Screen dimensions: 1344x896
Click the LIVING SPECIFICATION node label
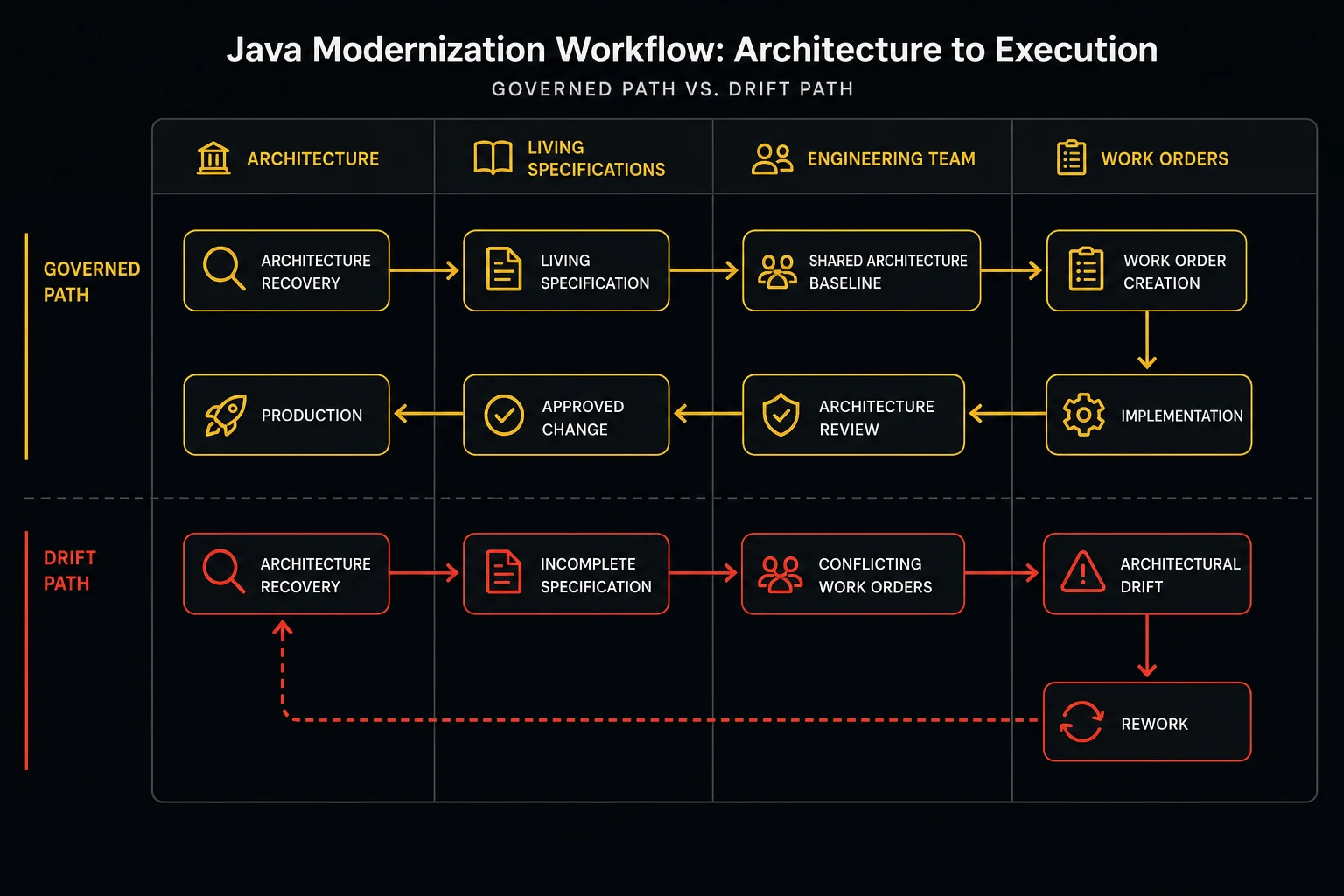click(595, 272)
